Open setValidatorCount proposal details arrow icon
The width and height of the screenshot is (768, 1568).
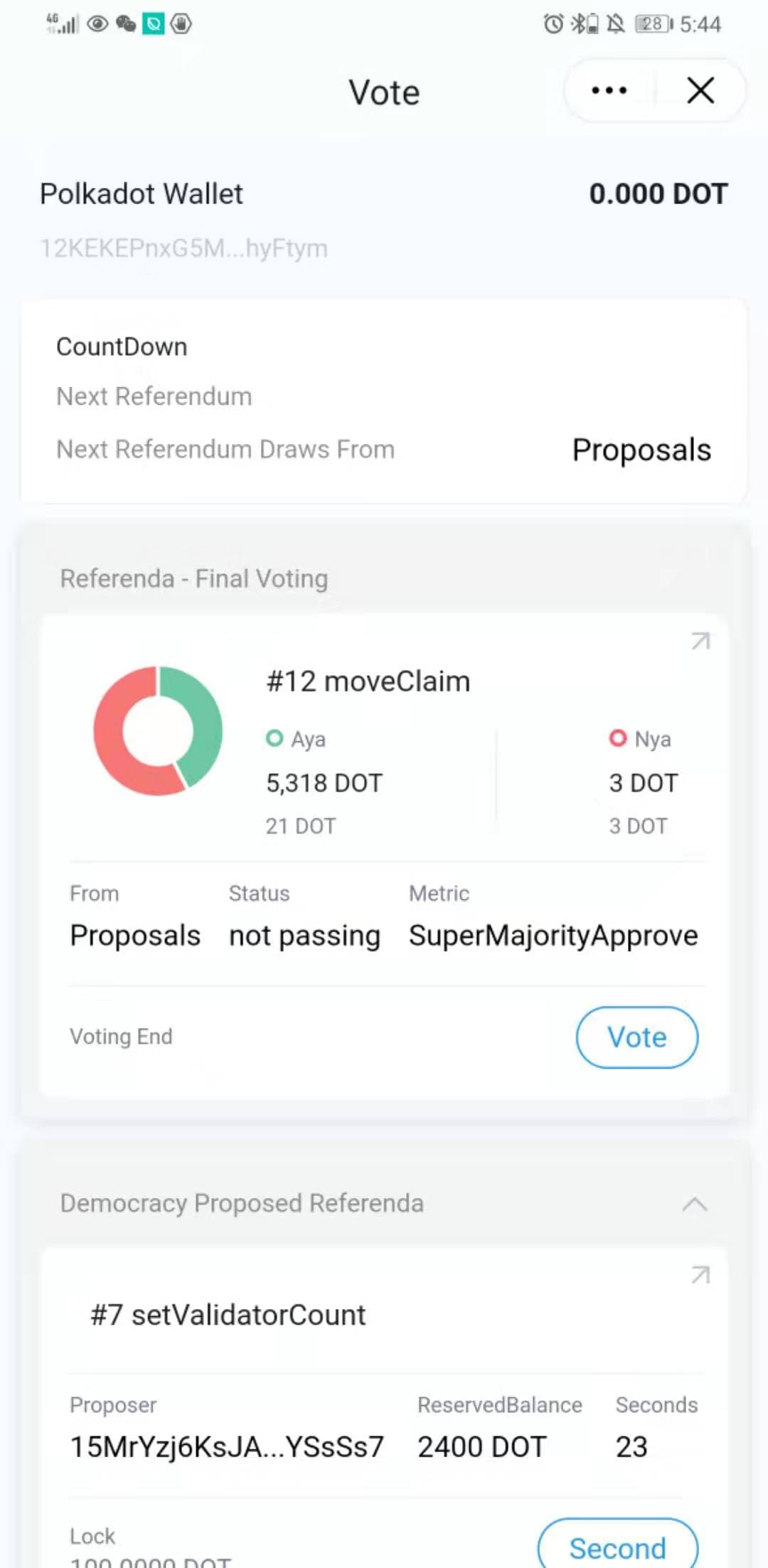point(700,1274)
